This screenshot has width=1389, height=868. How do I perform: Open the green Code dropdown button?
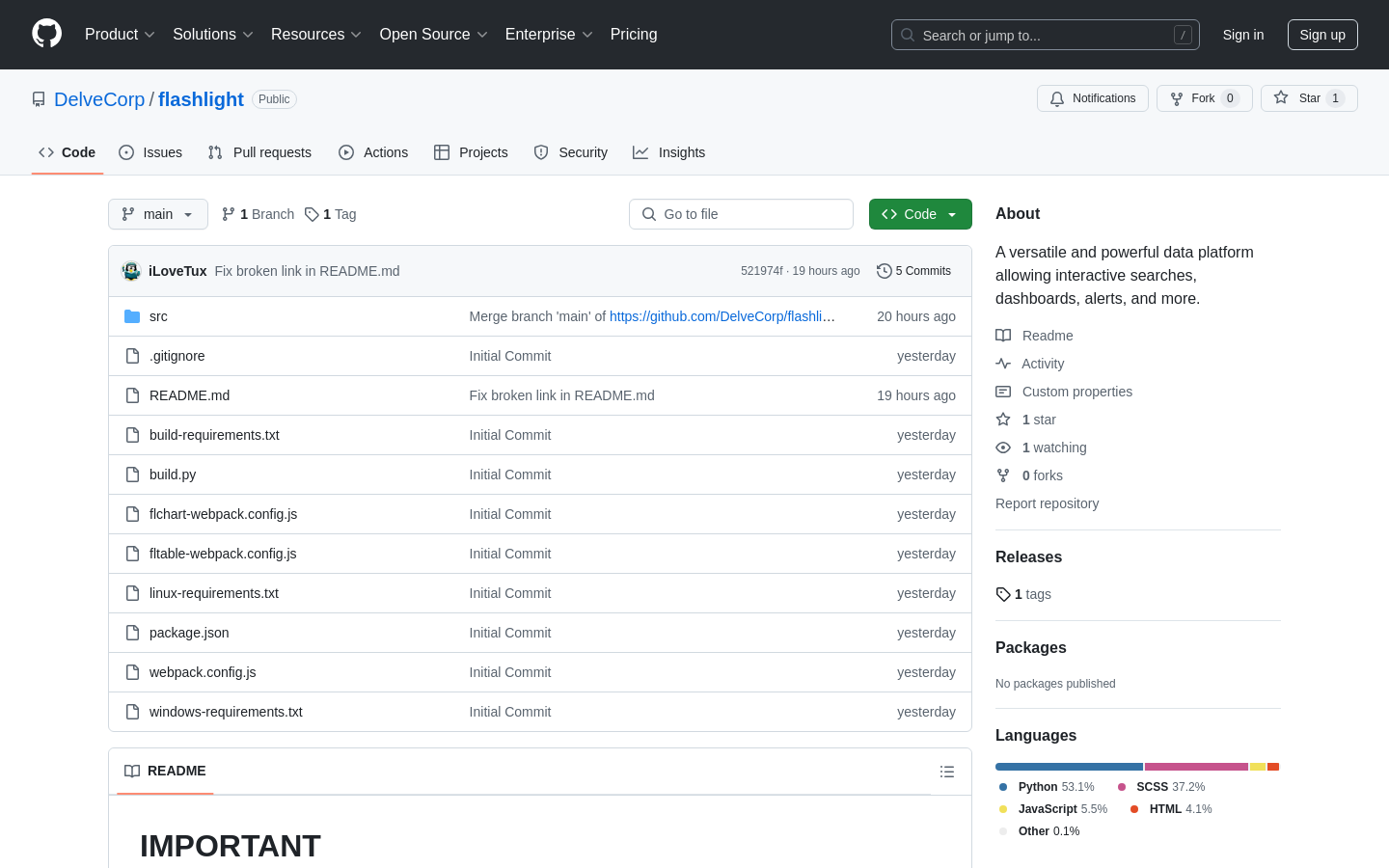920,214
